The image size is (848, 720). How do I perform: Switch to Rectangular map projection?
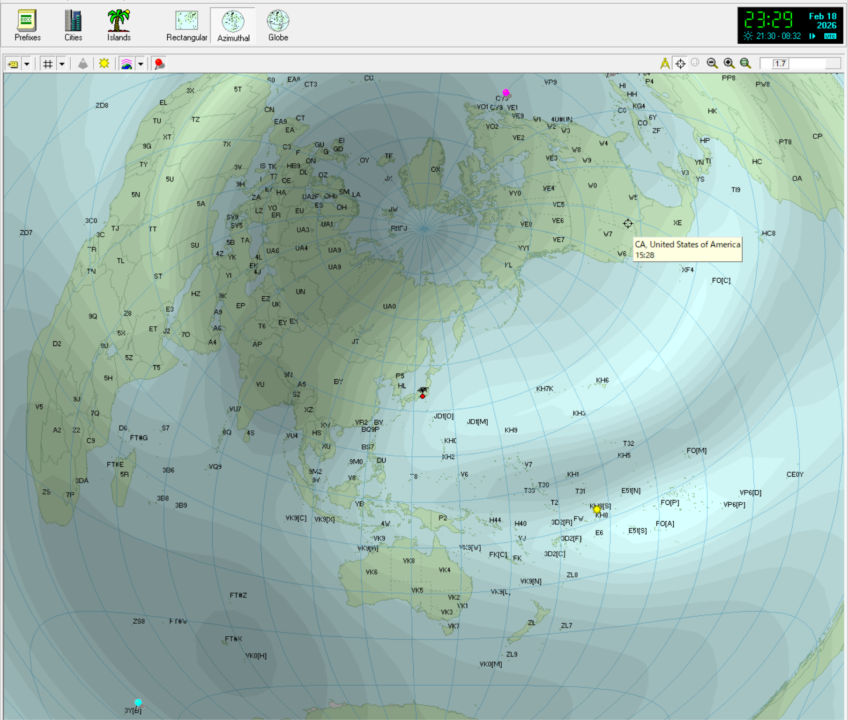[x=187, y=25]
